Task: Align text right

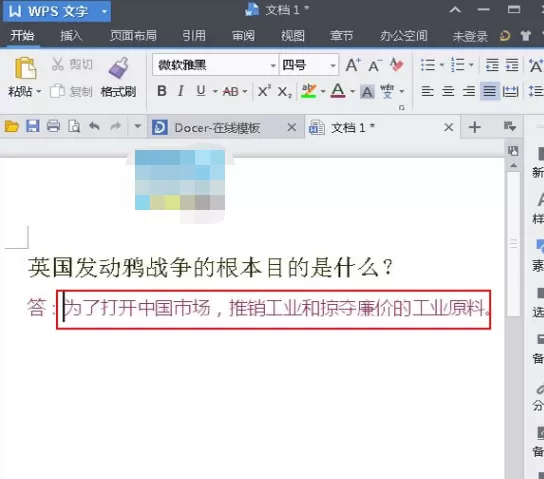Action: click(469, 92)
